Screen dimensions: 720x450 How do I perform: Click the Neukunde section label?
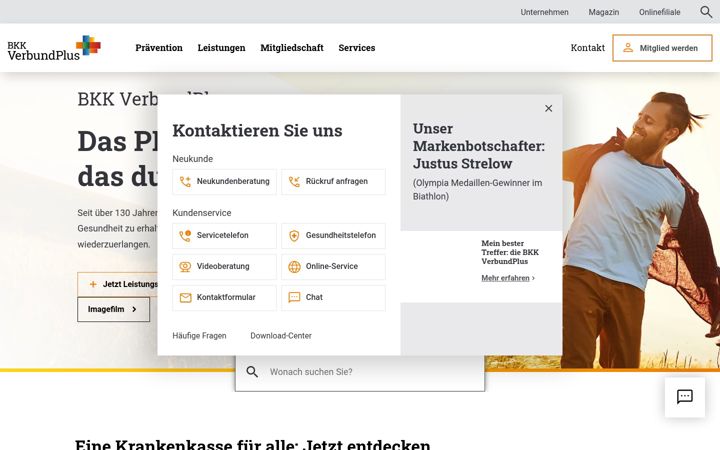coord(192,159)
